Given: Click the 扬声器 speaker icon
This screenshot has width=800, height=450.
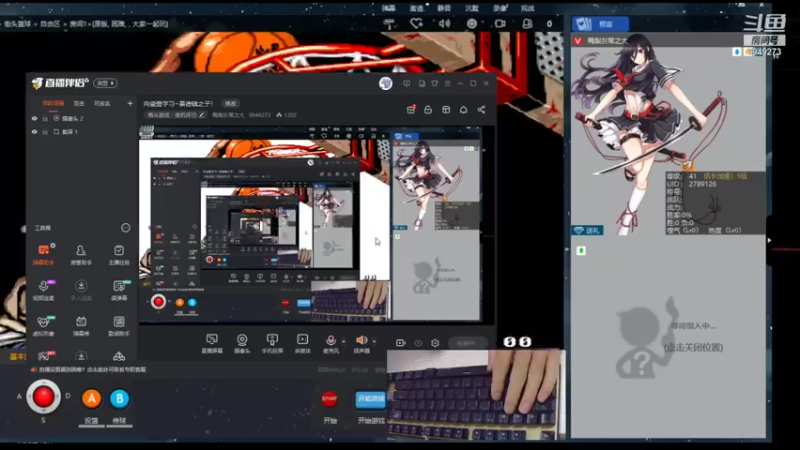Looking at the screenshot, I should click(361, 340).
